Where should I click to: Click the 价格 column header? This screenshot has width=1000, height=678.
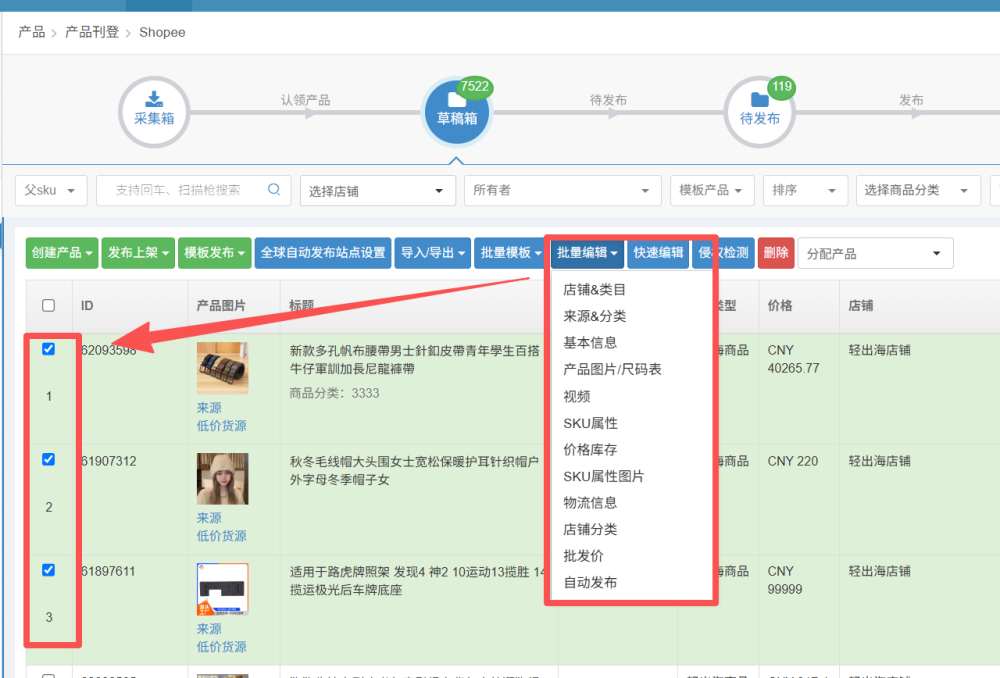pos(779,306)
